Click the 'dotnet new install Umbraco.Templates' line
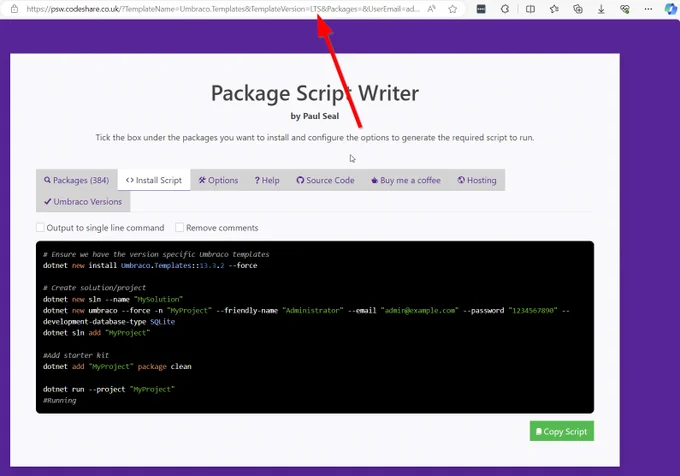 pyautogui.click(x=150, y=265)
